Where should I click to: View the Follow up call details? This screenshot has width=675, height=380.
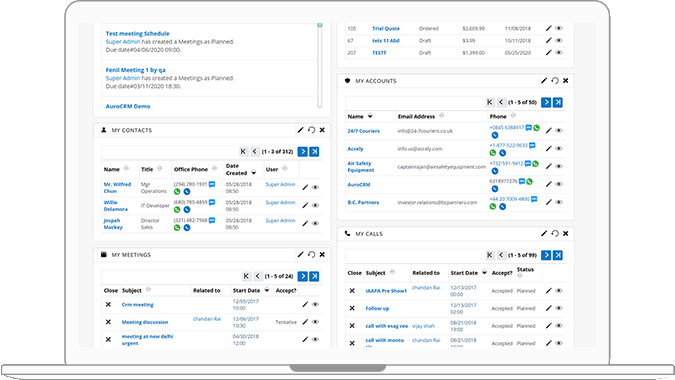[559, 308]
